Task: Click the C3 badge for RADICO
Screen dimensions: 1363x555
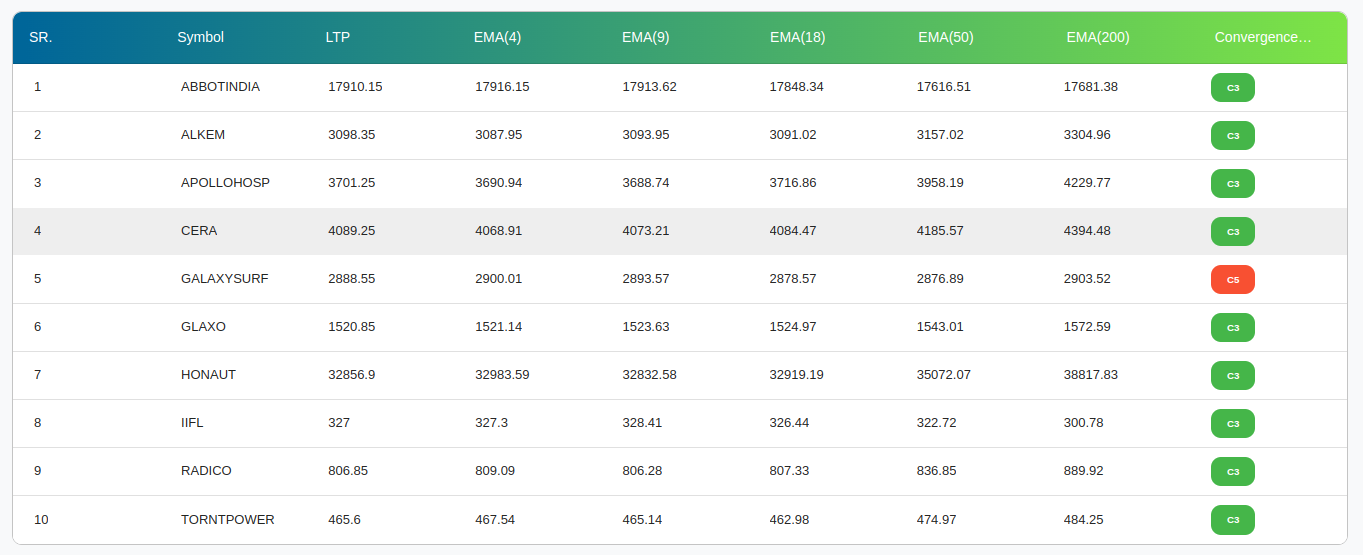Action: [1233, 472]
